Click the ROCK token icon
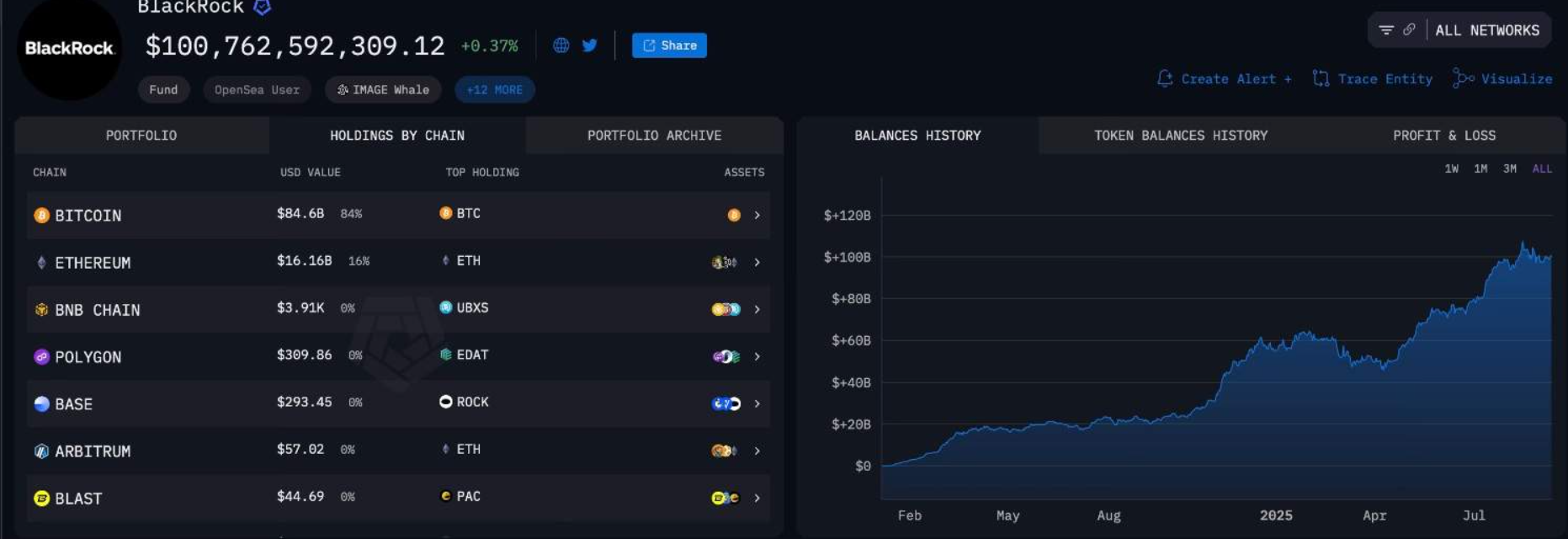1568x539 pixels. point(446,402)
